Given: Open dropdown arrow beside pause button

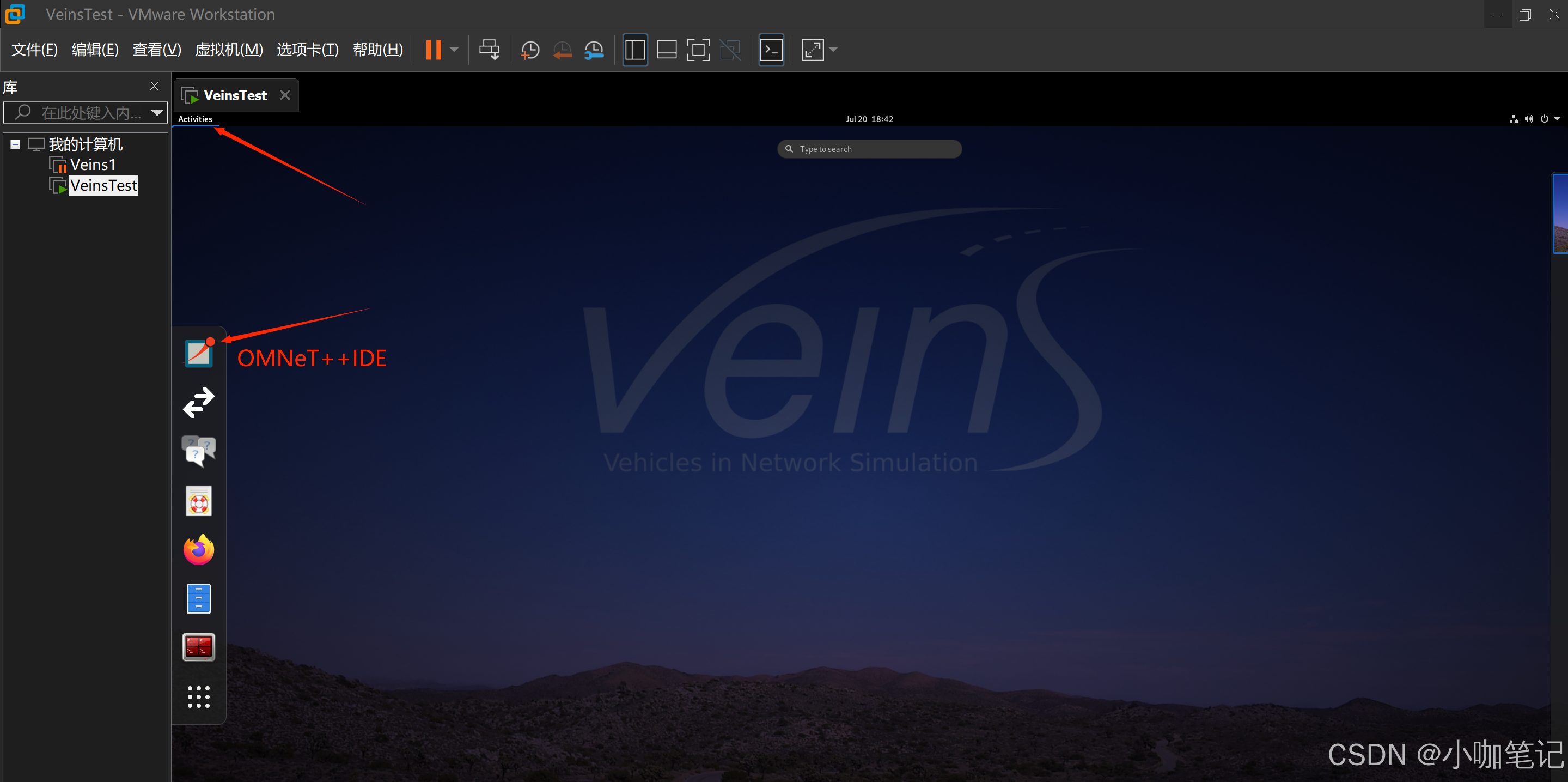Looking at the screenshot, I should pyautogui.click(x=454, y=50).
